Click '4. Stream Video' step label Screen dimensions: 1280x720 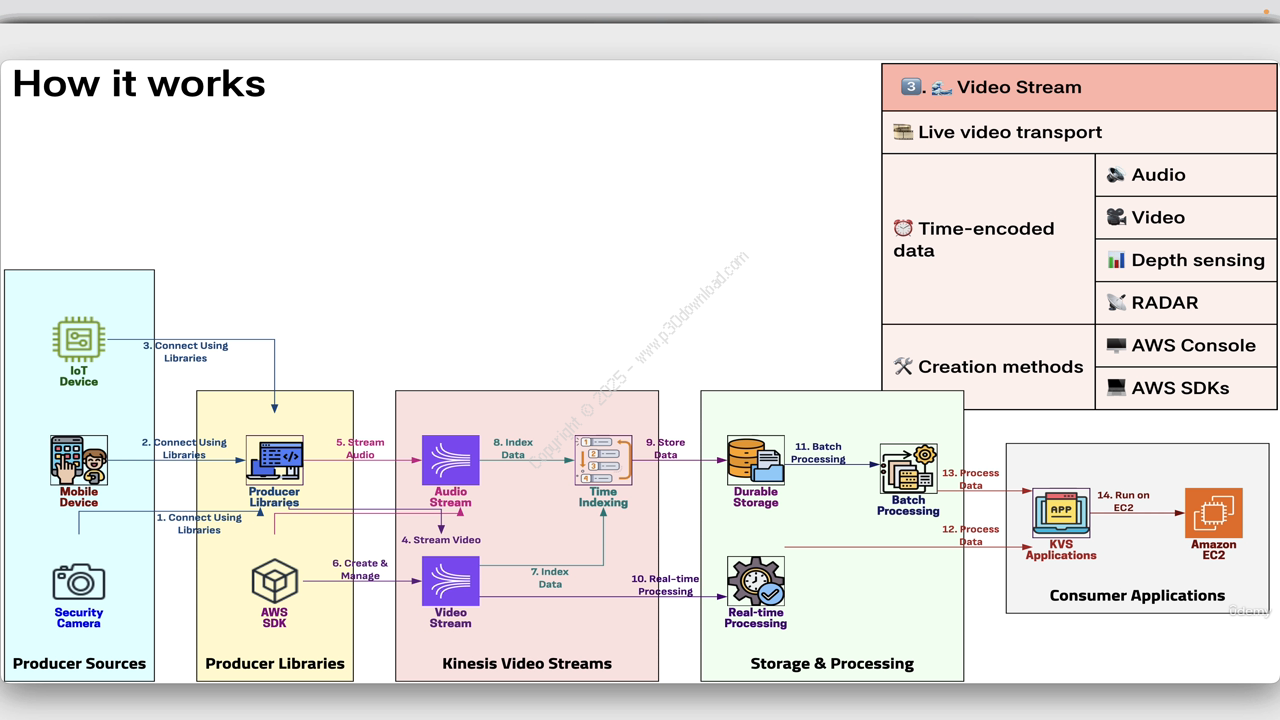(441, 540)
